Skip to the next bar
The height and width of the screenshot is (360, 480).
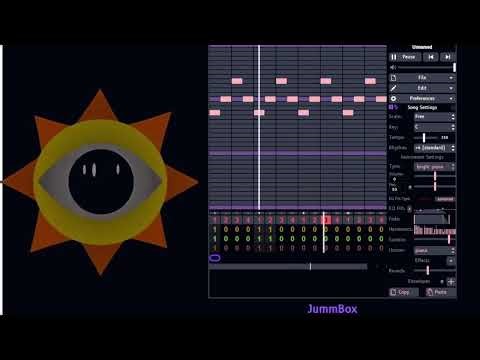pos(448,57)
